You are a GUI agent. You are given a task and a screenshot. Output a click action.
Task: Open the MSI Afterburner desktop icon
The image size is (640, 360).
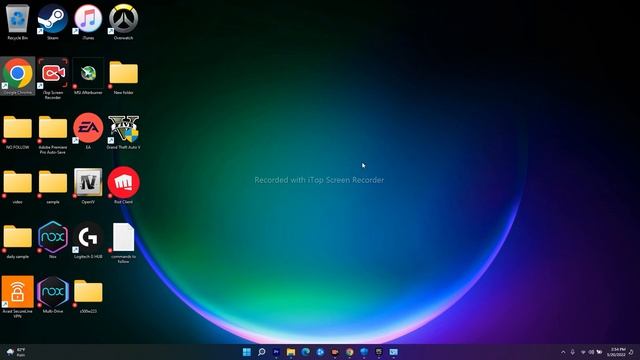(x=88, y=76)
